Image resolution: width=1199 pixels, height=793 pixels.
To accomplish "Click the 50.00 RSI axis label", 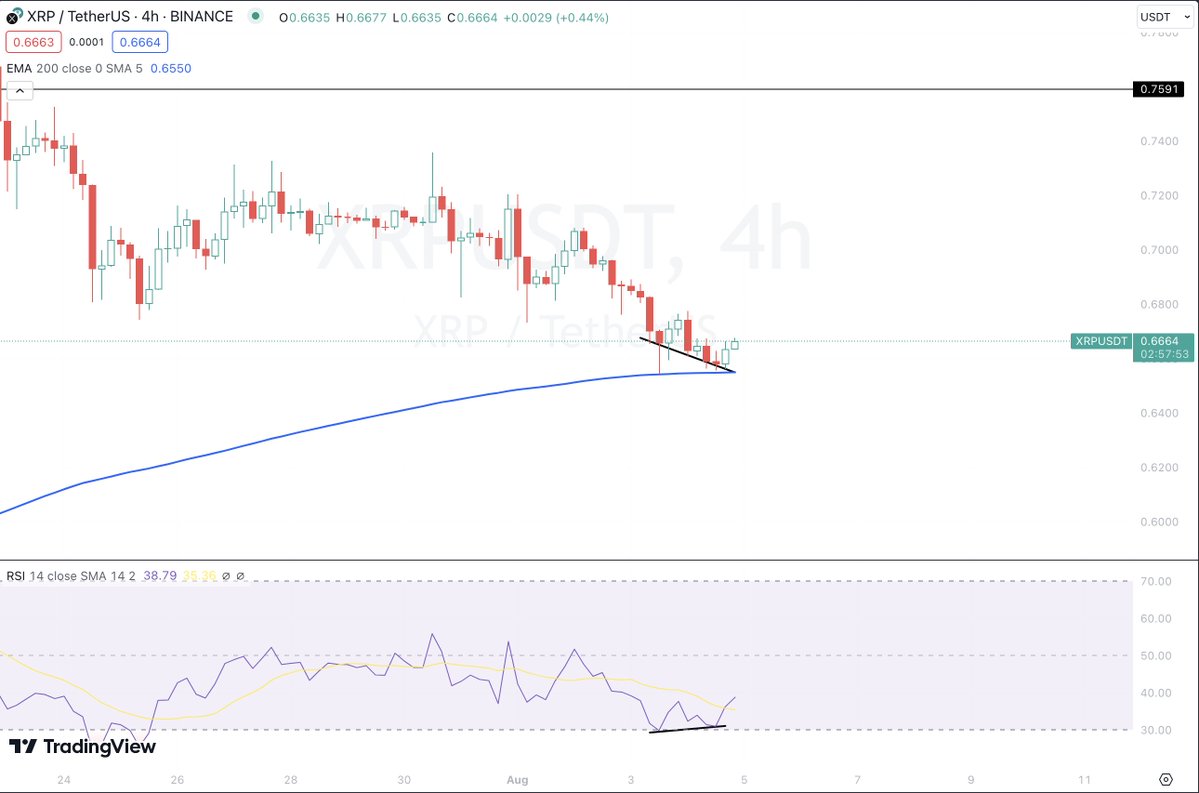I will click(1155, 656).
